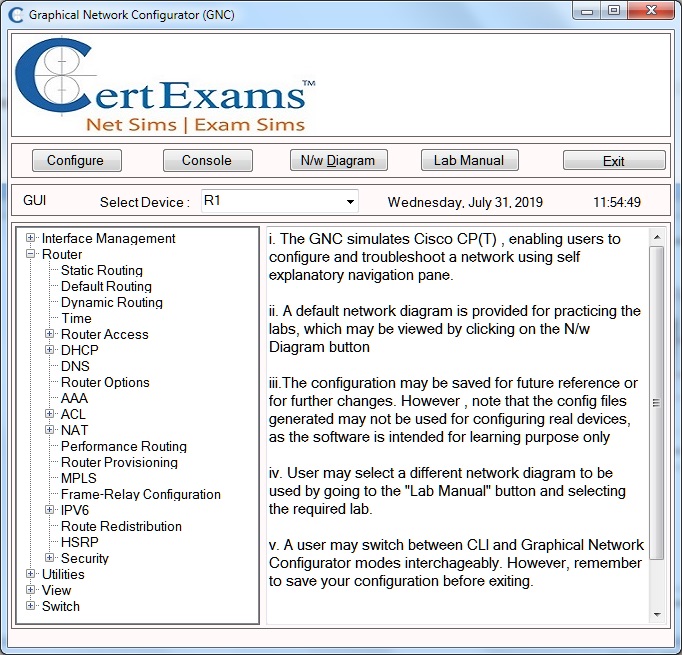Screen dimensions: 682x655
Task: Select the HSRP tree item
Action: pos(80,542)
